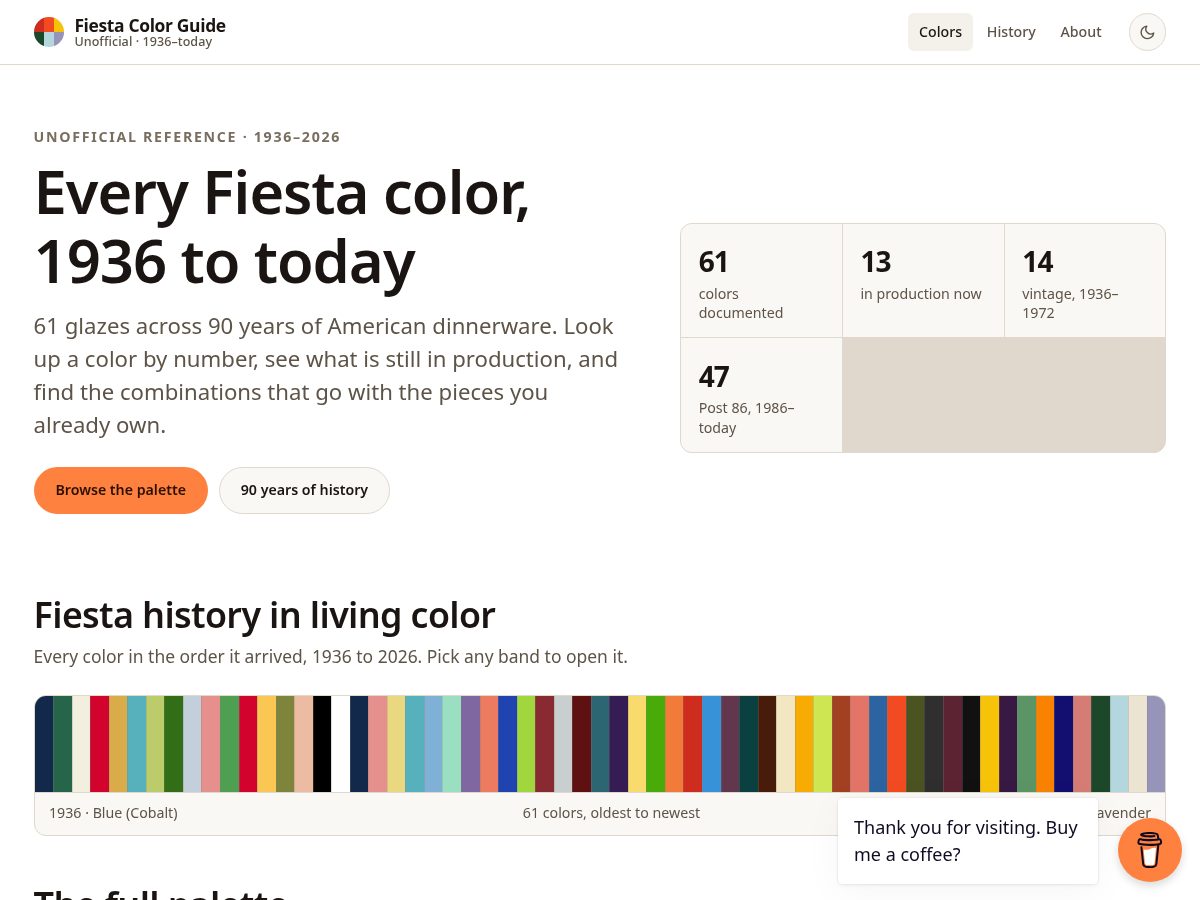Click the '14 vintage, 1936–1972' stat card
Screen dimensions: 1200x900
point(1085,281)
